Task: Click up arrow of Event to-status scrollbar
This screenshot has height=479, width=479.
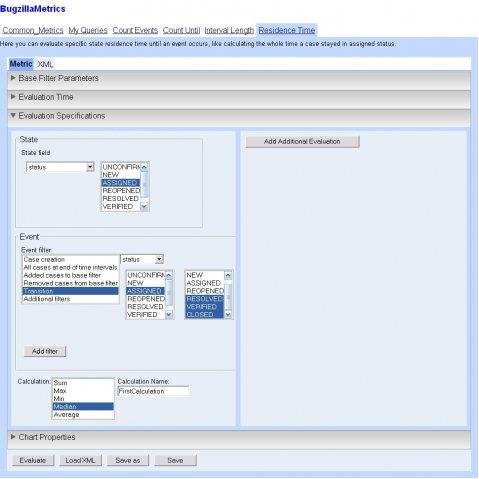Action: pyautogui.click(x=228, y=275)
